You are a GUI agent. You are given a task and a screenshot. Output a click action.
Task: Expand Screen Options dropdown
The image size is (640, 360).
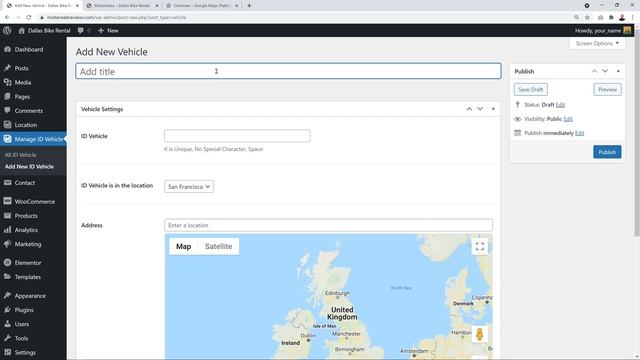point(597,43)
